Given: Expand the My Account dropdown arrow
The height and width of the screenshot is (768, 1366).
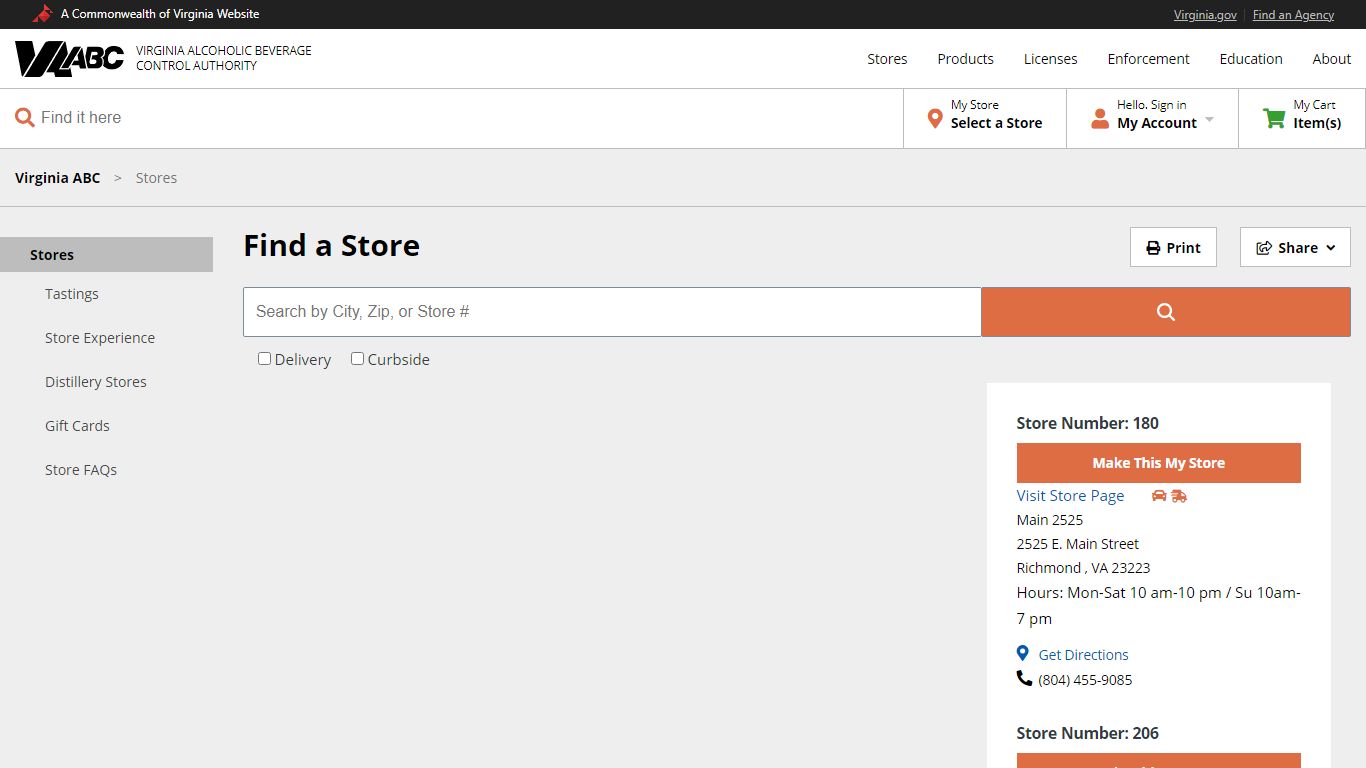Looking at the screenshot, I should coord(1209,120).
